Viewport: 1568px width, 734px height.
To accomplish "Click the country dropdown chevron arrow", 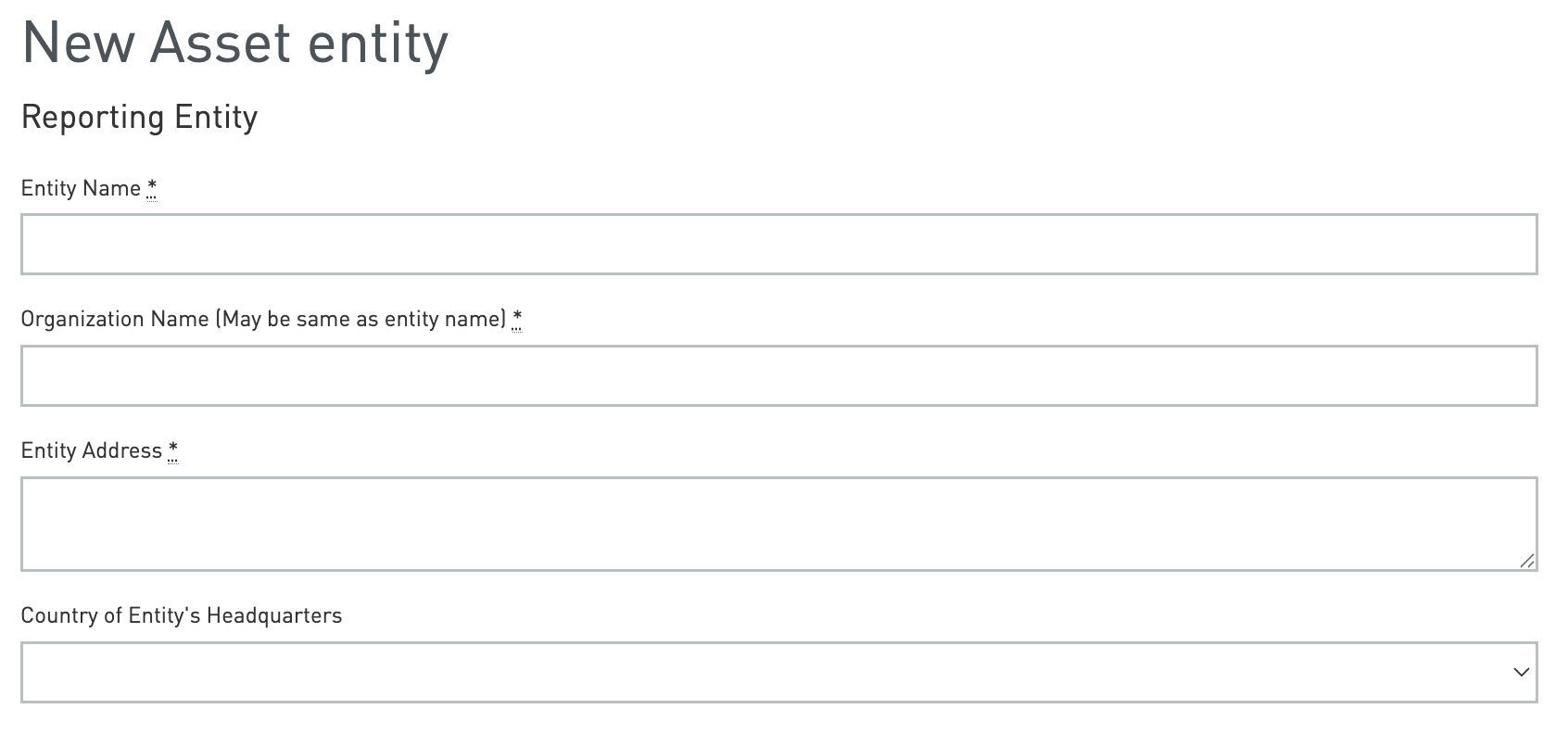I will 1521,672.
